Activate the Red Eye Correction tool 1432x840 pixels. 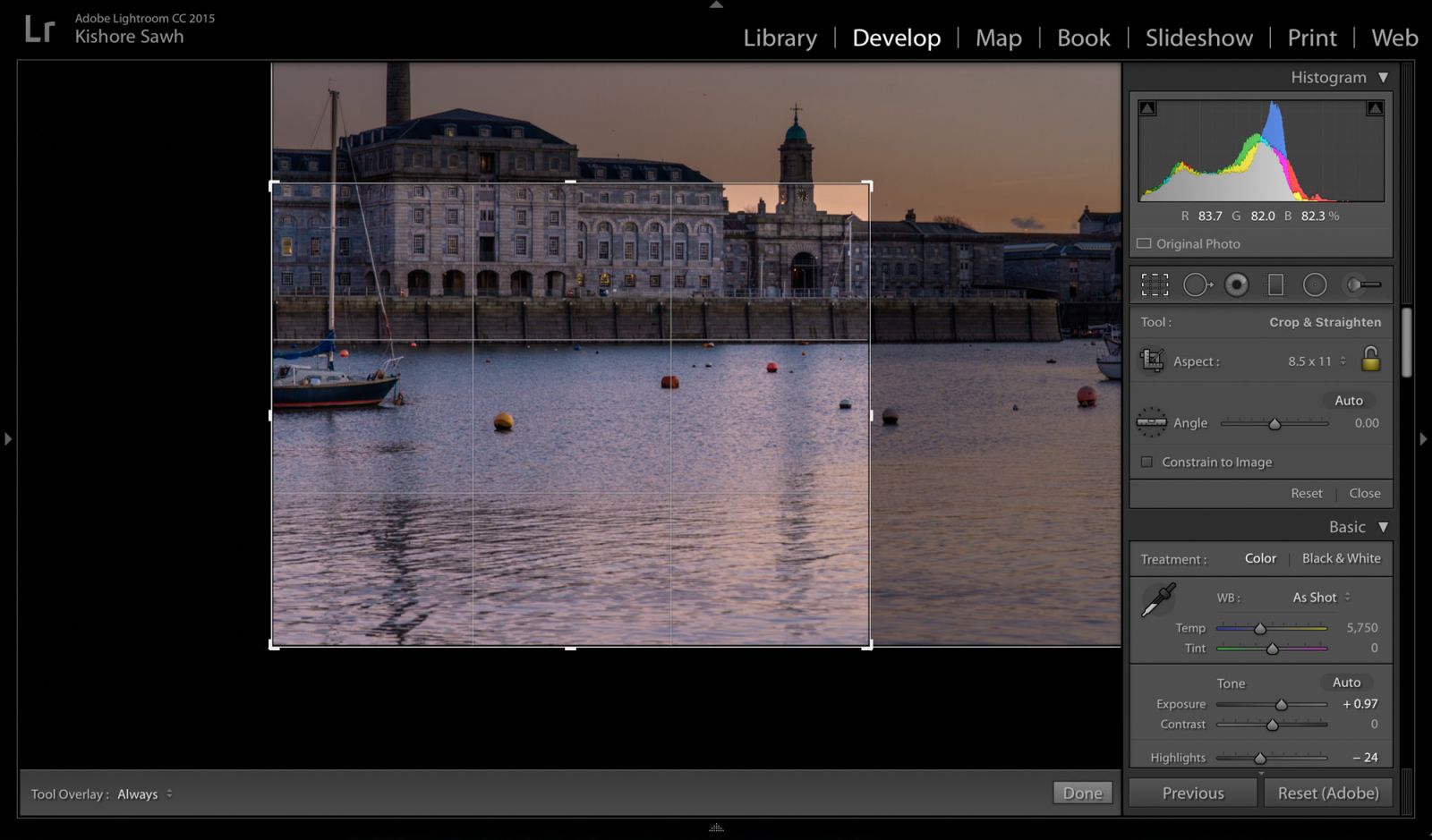click(x=1237, y=284)
